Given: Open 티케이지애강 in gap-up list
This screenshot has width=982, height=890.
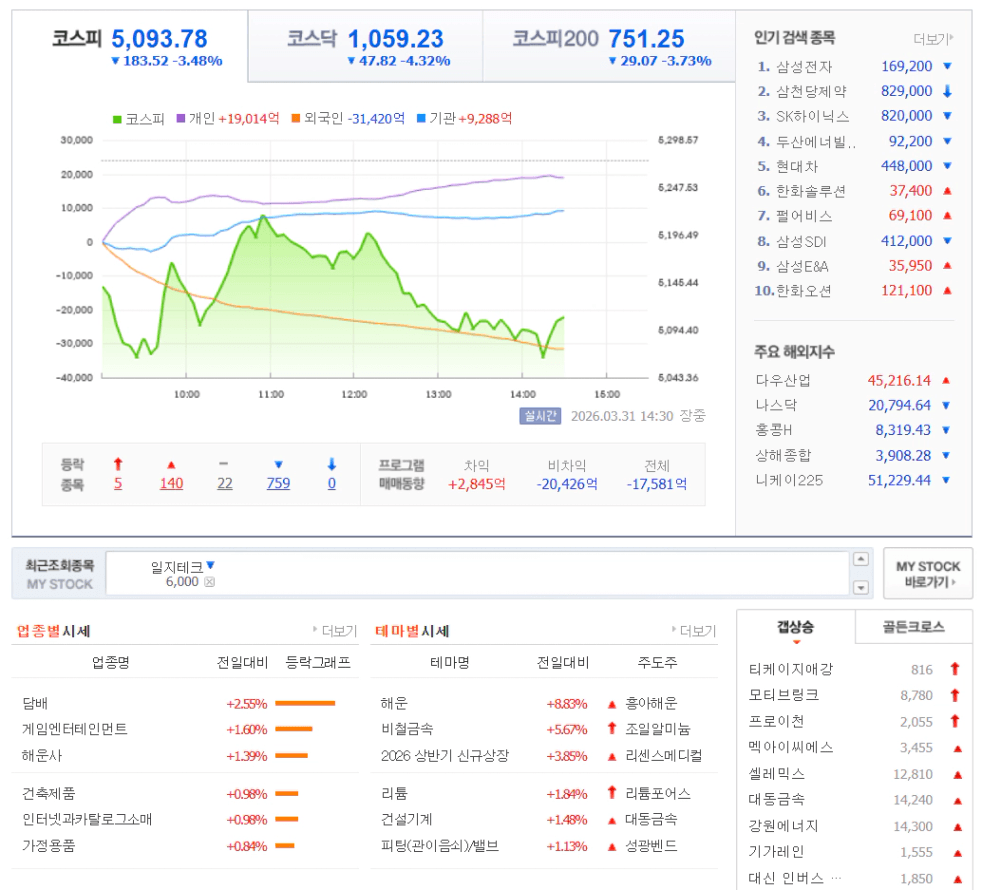Looking at the screenshot, I should pos(791,669).
